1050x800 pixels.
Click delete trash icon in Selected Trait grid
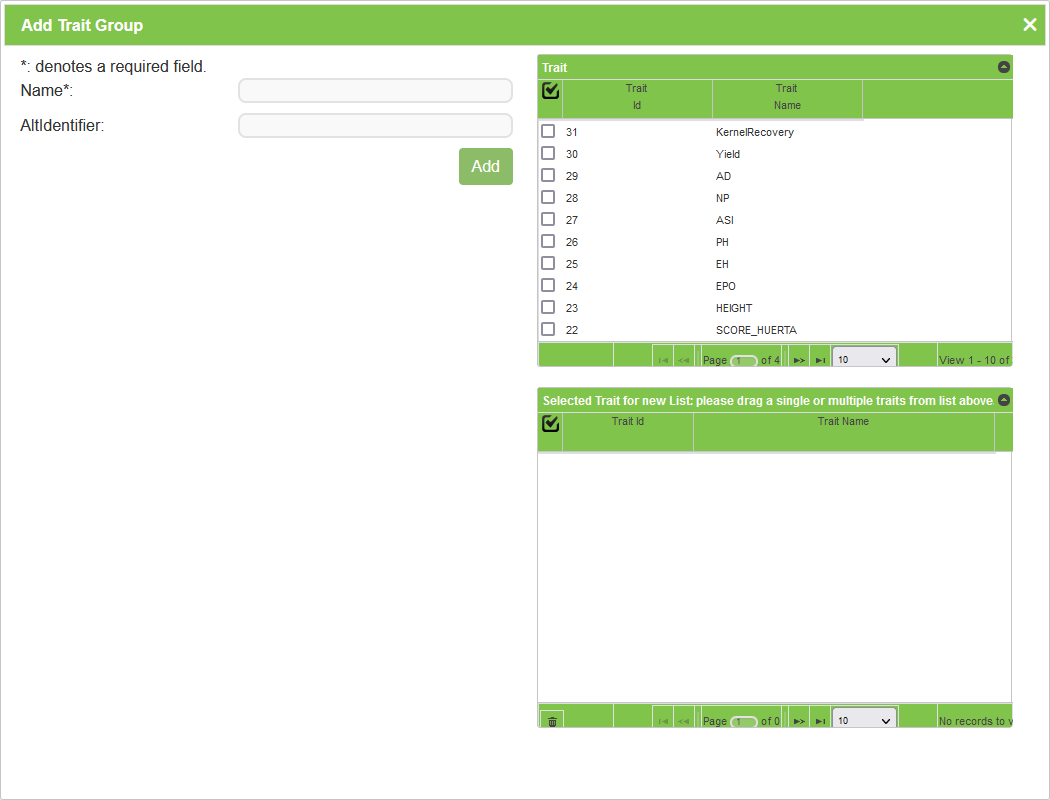point(552,721)
